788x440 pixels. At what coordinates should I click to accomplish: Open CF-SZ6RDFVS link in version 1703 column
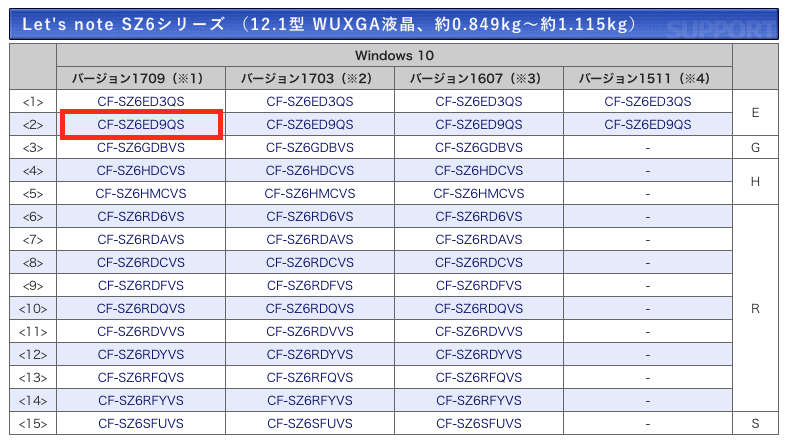click(x=310, y=286)
